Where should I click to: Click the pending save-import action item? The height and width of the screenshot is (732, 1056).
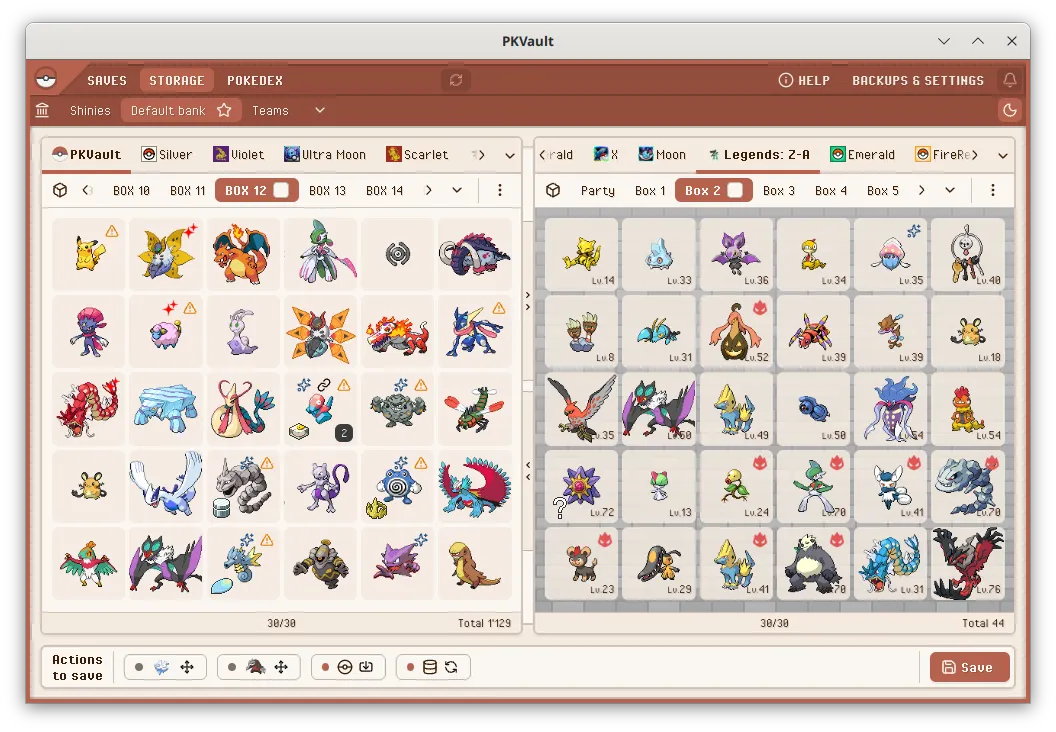click(x=348, y=667)
